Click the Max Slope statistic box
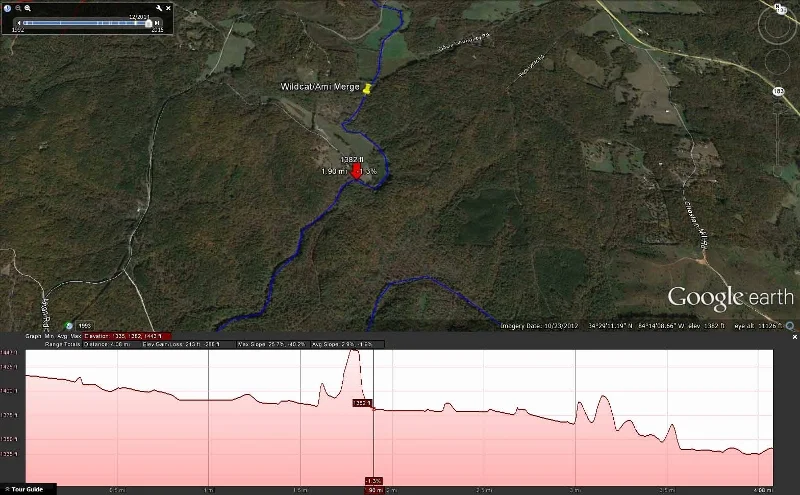The image size is (800, 495). 272,344
